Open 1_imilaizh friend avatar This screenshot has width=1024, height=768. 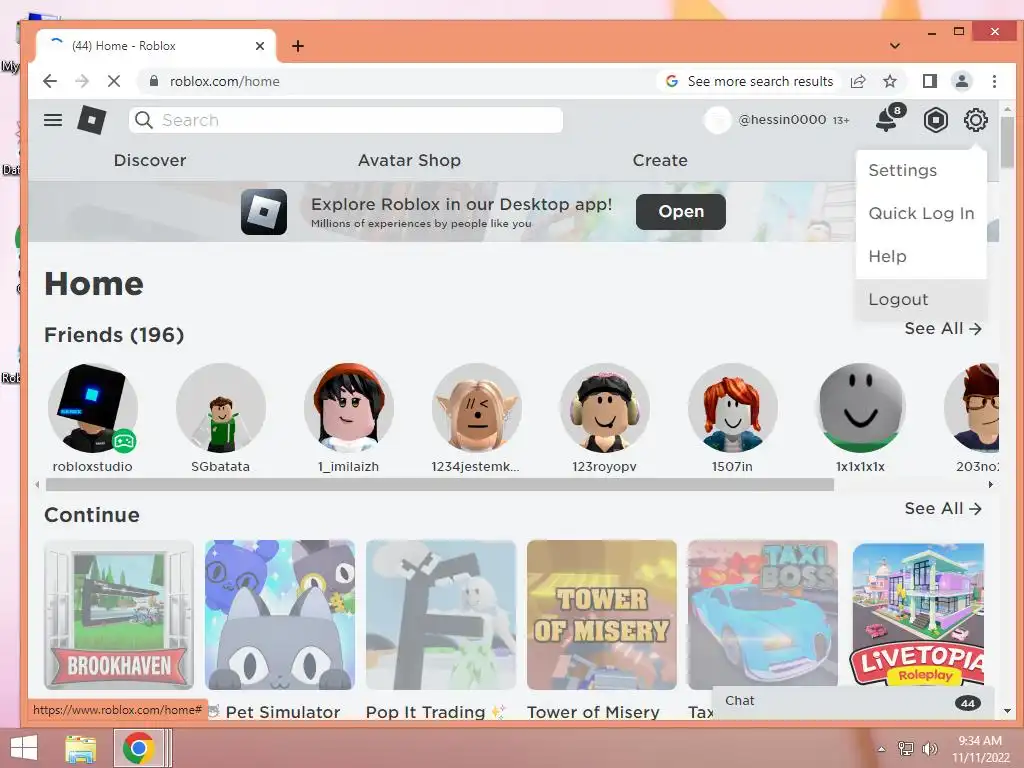click(x=349, y=408)
